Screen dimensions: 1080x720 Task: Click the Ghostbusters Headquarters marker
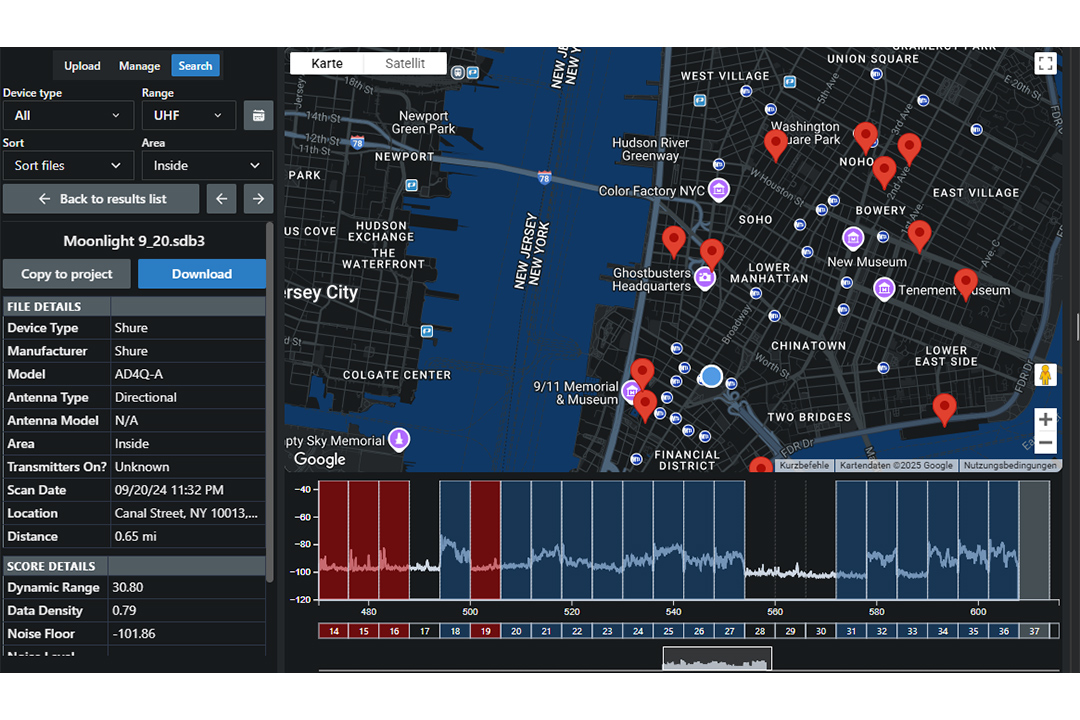(704, 278)
